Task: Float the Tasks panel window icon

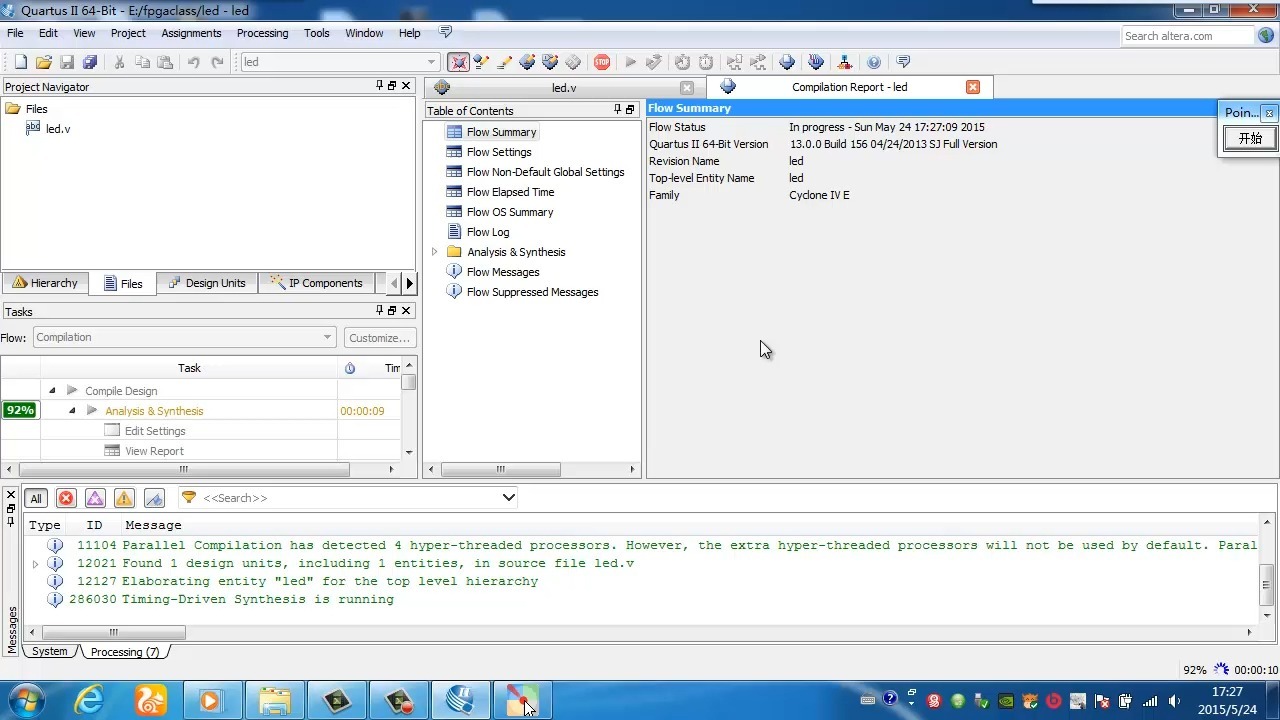Action: point(392,311)
